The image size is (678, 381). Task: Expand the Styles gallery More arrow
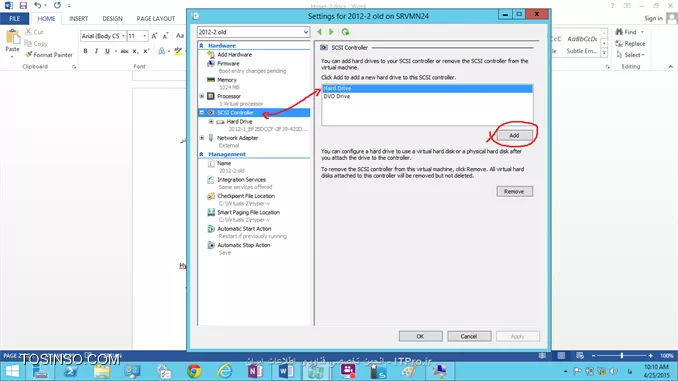click(x=604, y=53)
